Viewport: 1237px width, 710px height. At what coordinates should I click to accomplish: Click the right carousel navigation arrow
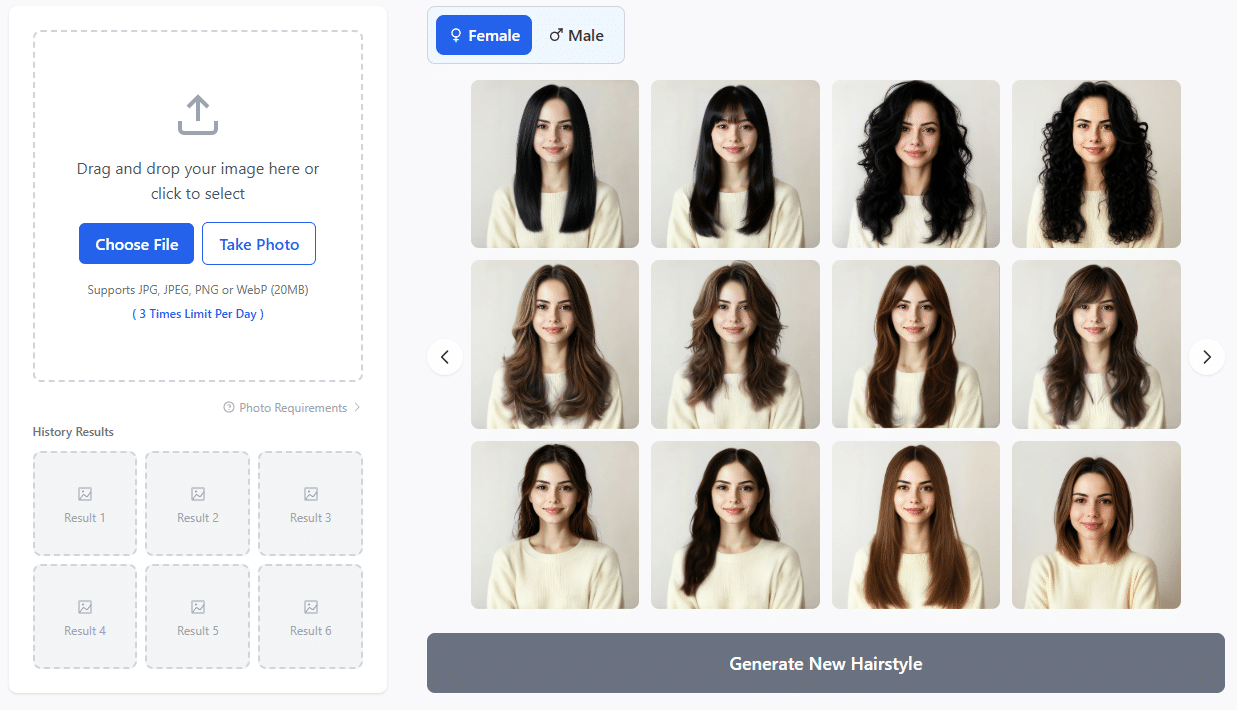click(x=1207, y=357)
